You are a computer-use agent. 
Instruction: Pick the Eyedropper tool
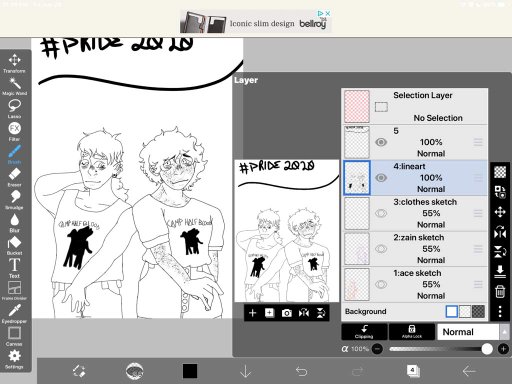point(14,314)
